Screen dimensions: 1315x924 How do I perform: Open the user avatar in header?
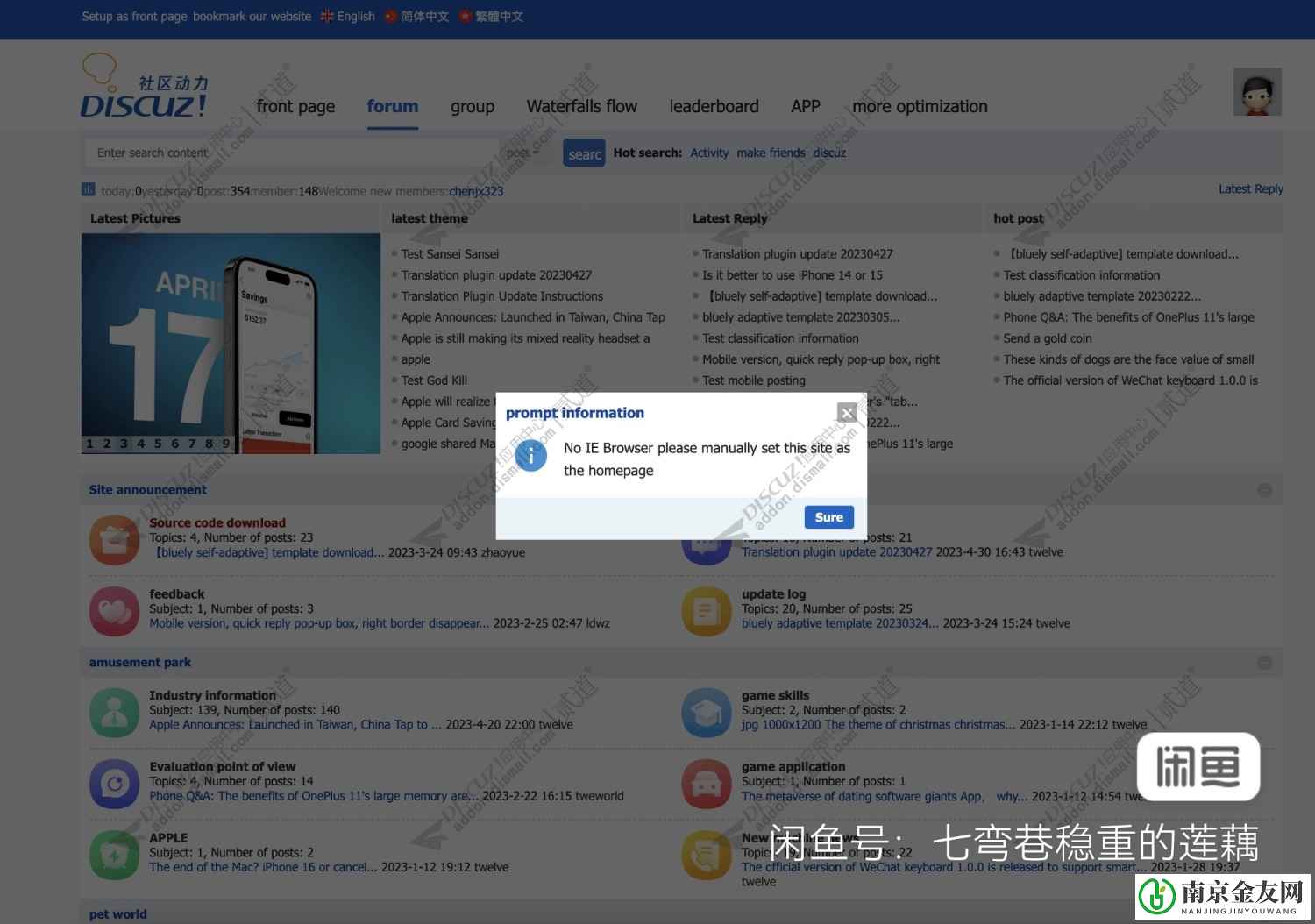tap(1256, 92)
